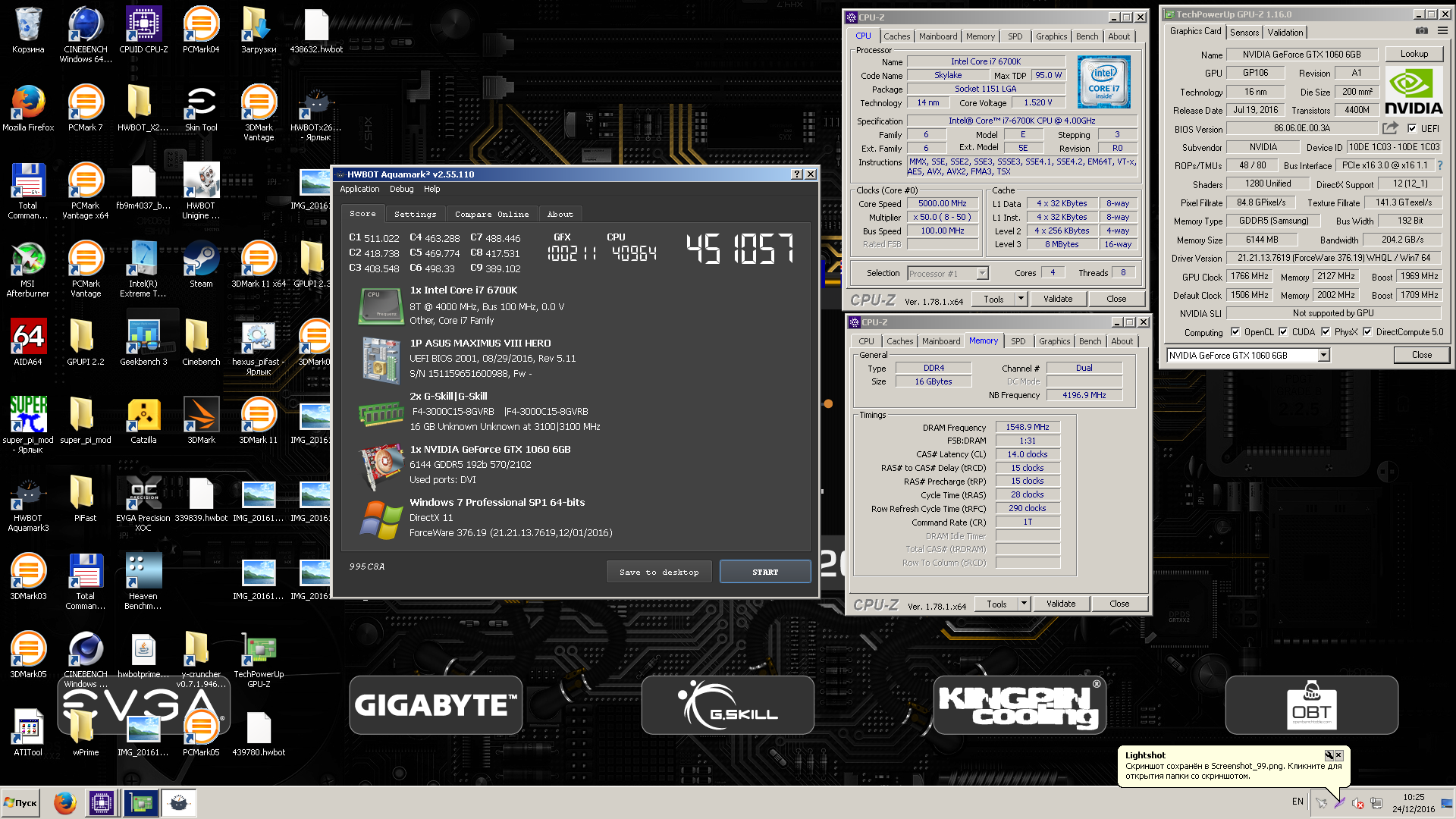This screenshot has height=819, width=1456.
Task: Click START button in Aquamark
Action: point(765,573)
